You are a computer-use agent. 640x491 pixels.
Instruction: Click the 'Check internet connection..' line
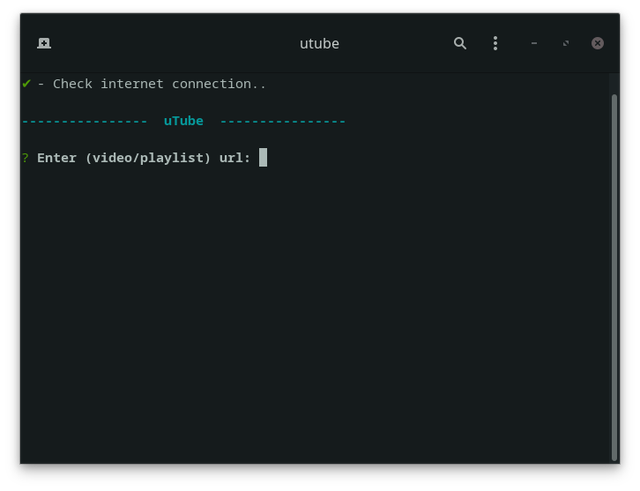click(159, 84)
